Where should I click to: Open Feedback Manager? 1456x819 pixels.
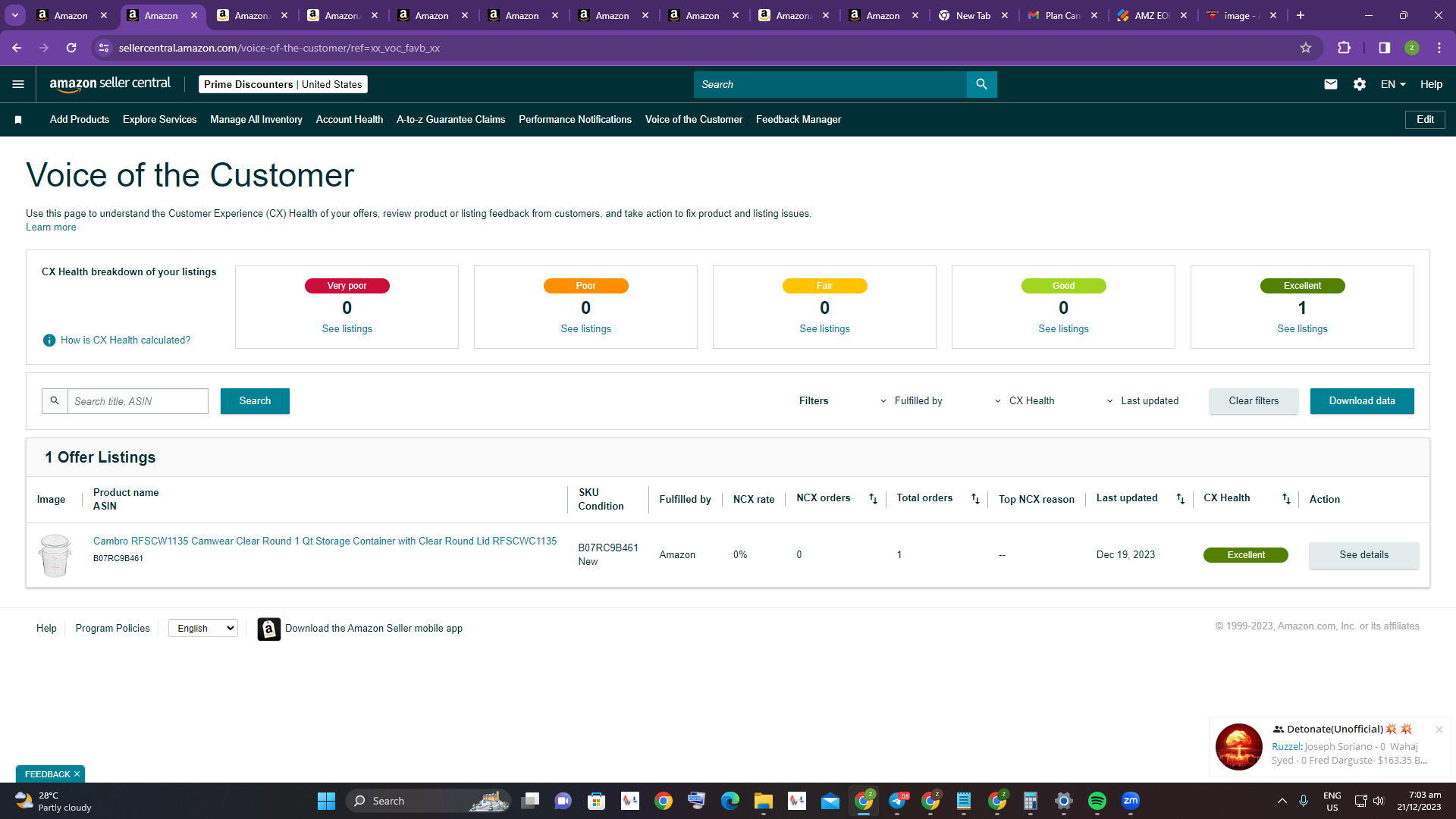pyautogui.click(x=799, y=120)
